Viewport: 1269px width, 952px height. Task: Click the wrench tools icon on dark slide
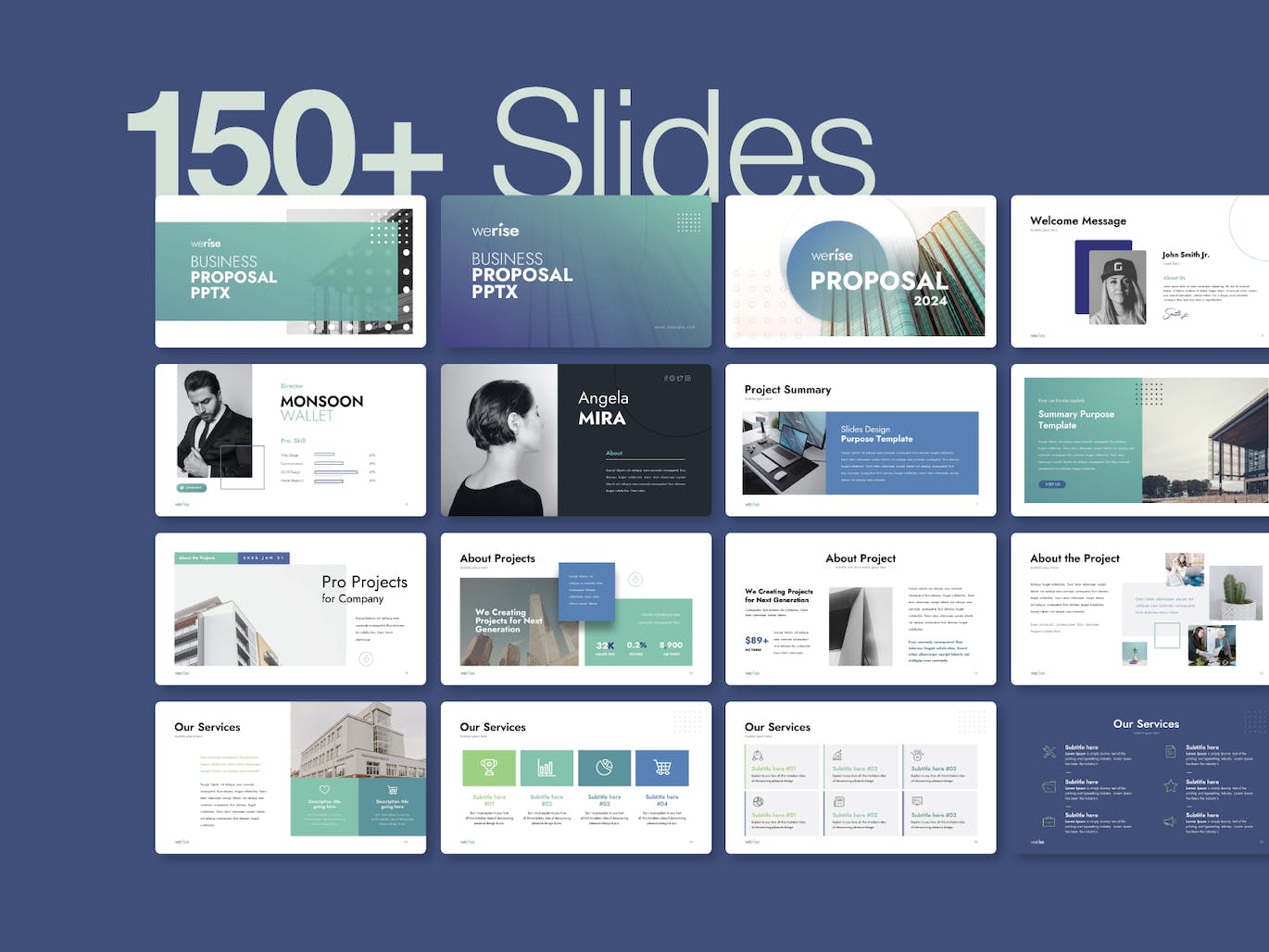pos(1049,752)
